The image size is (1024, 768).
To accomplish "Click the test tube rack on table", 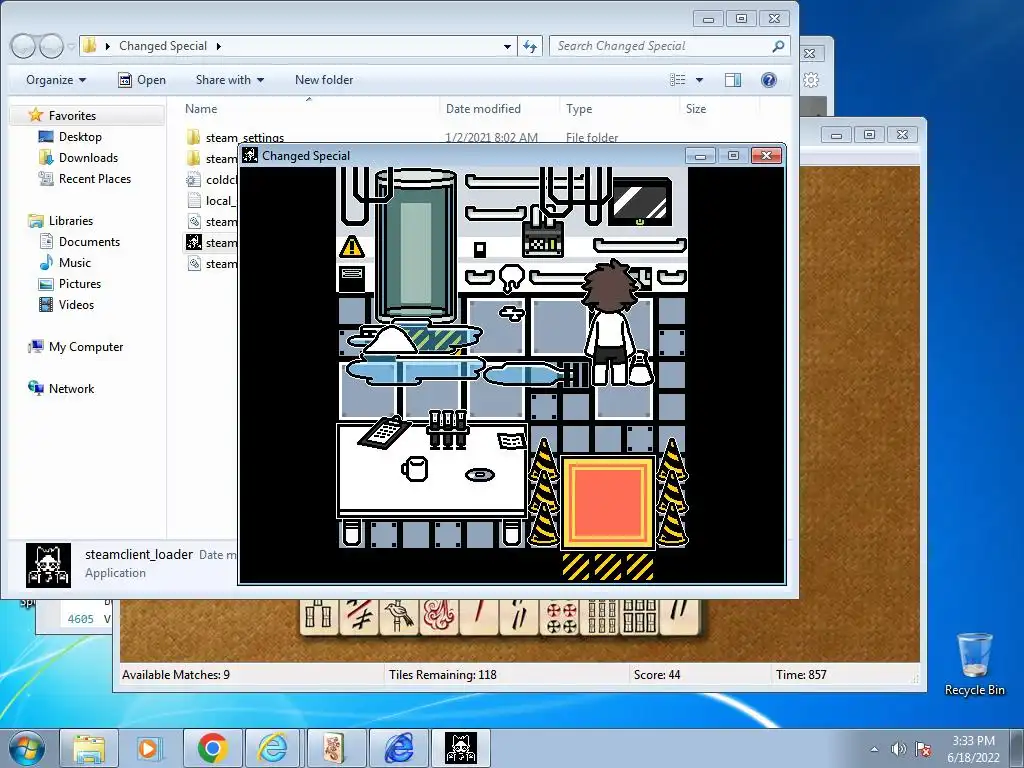I will pos(447,429).
